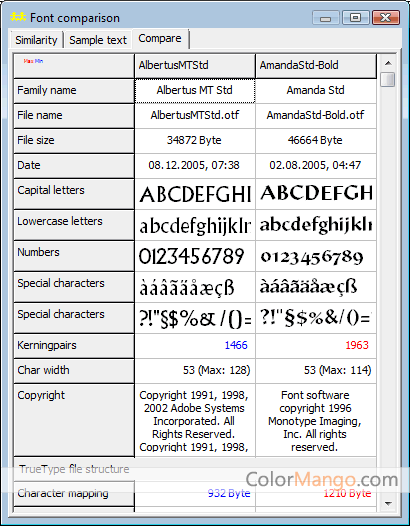Select the red 1963 kerning pairs value
This screenshot has width=410, height=526.
coord(357,345)
